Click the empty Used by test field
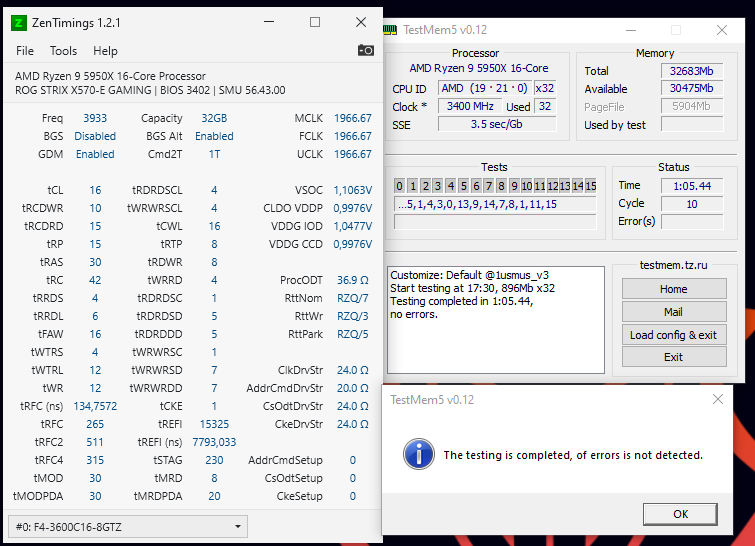The height and width of the screenshot is (546, 755). (692, 125)
